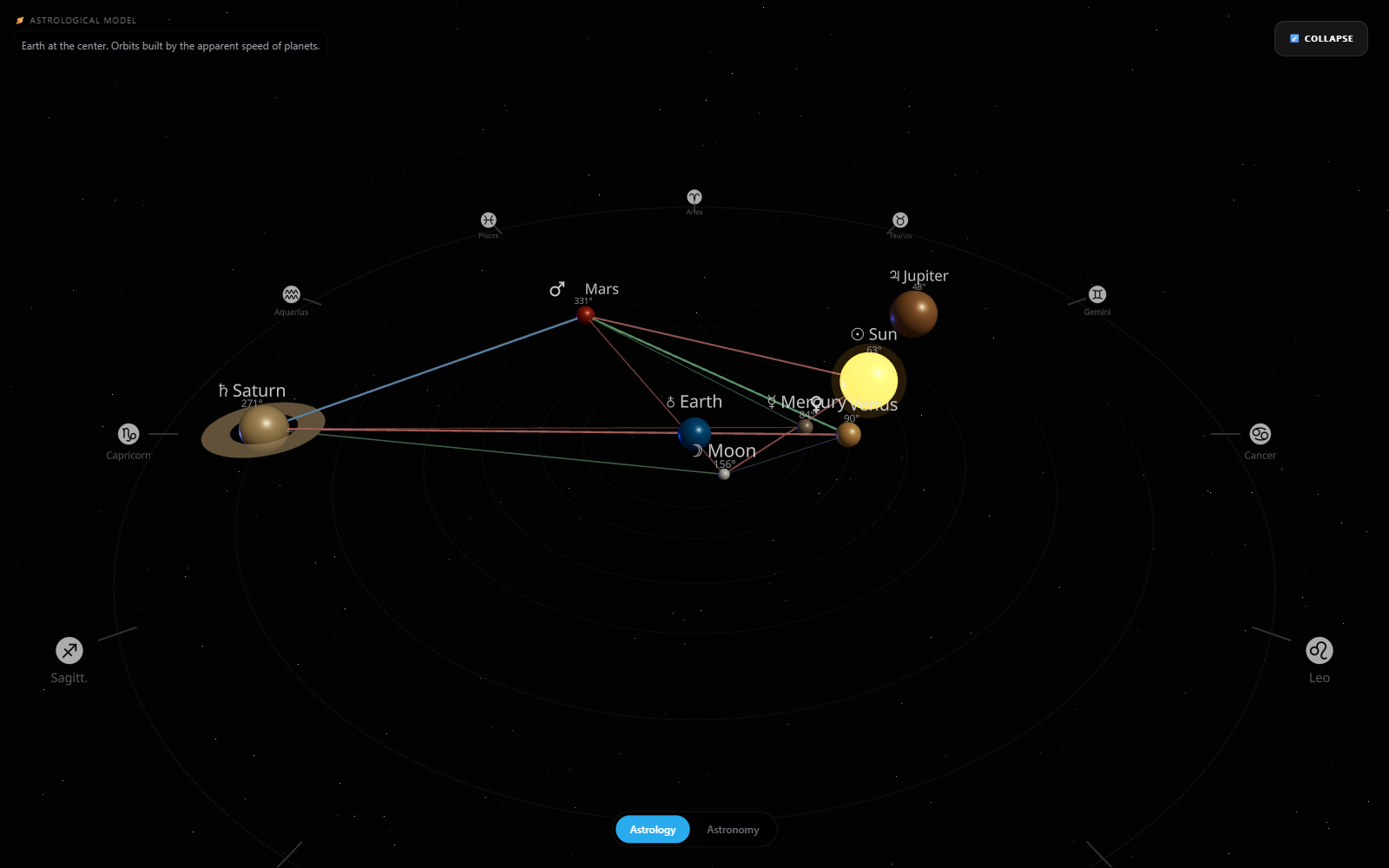Select the small gray Moon sphere
This screenshot has width=1389, height=868.
(724, 474)
